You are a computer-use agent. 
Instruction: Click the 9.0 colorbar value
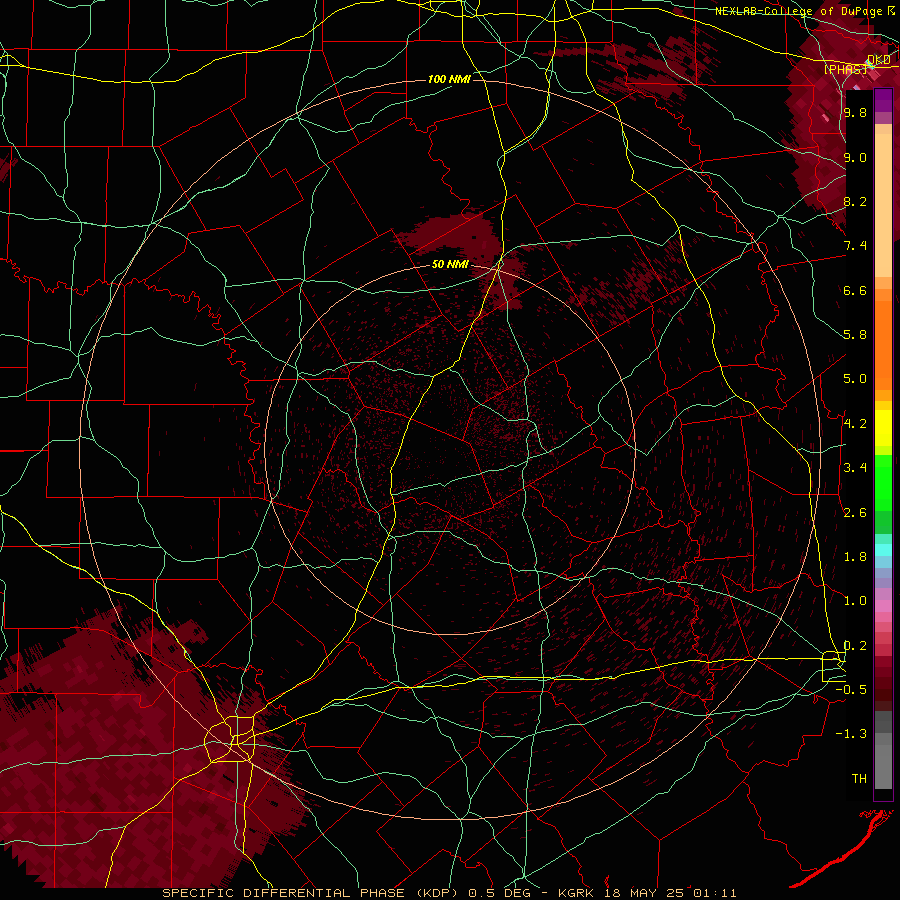855,157
